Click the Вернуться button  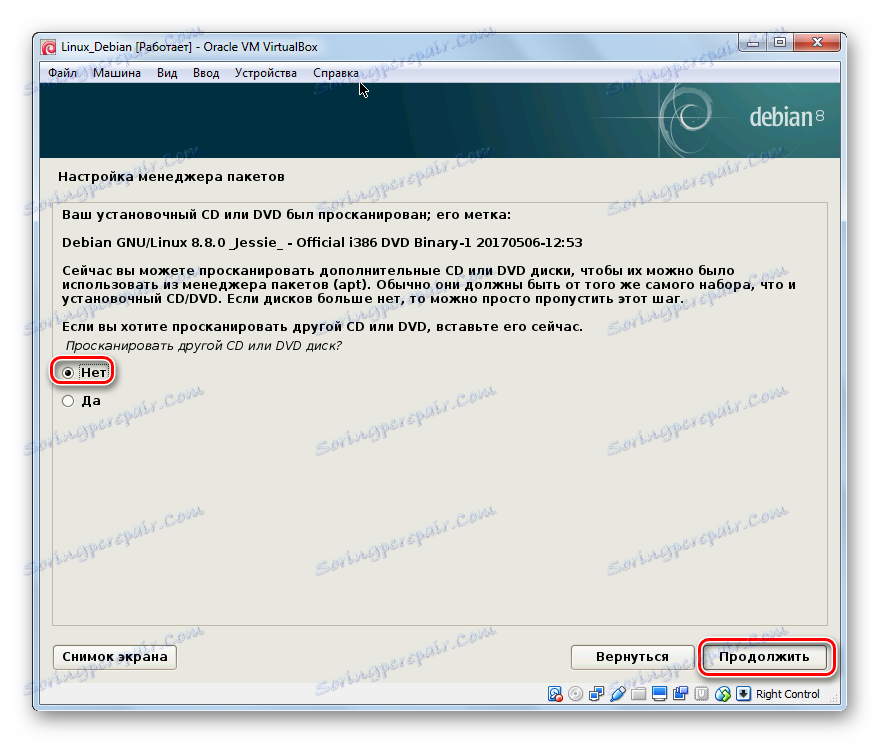[632, 656]
